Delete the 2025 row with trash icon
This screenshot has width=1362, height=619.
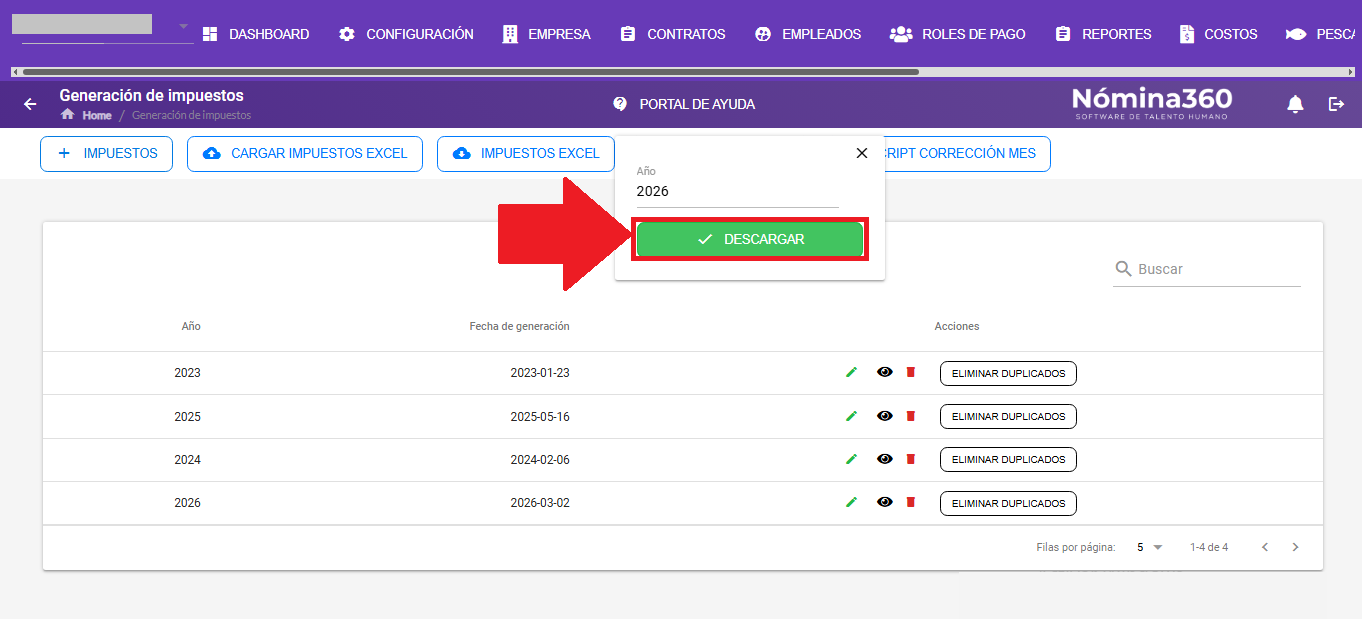(910, 416)
